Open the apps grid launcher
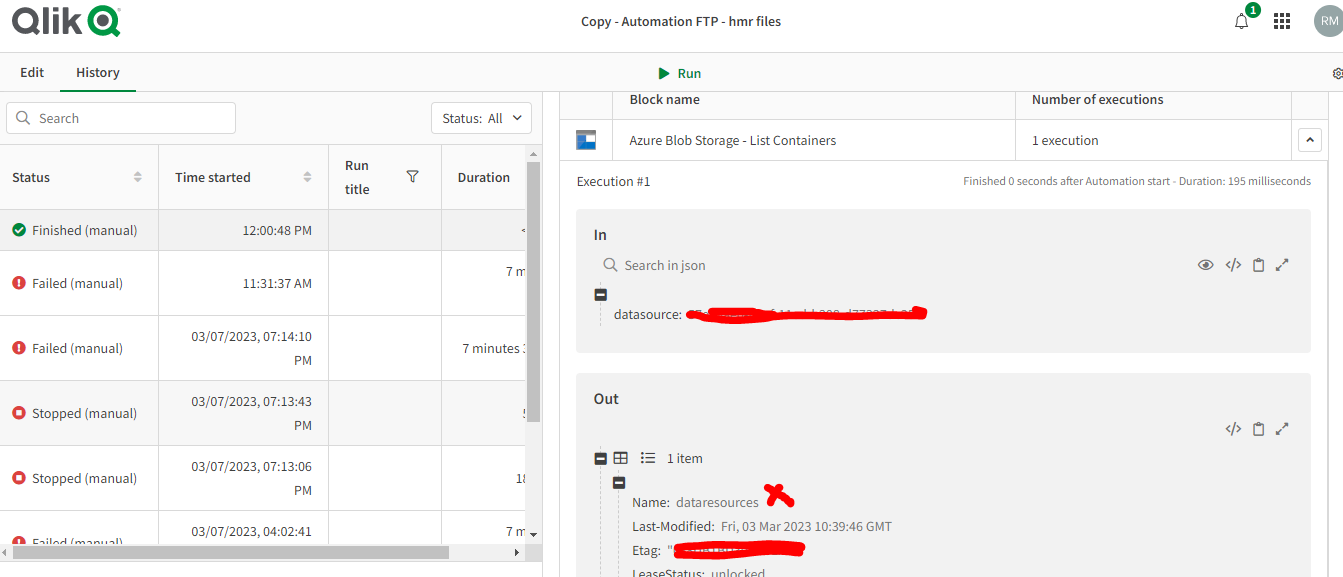This screenshot has height=577, width=1343. (1282, 21)
